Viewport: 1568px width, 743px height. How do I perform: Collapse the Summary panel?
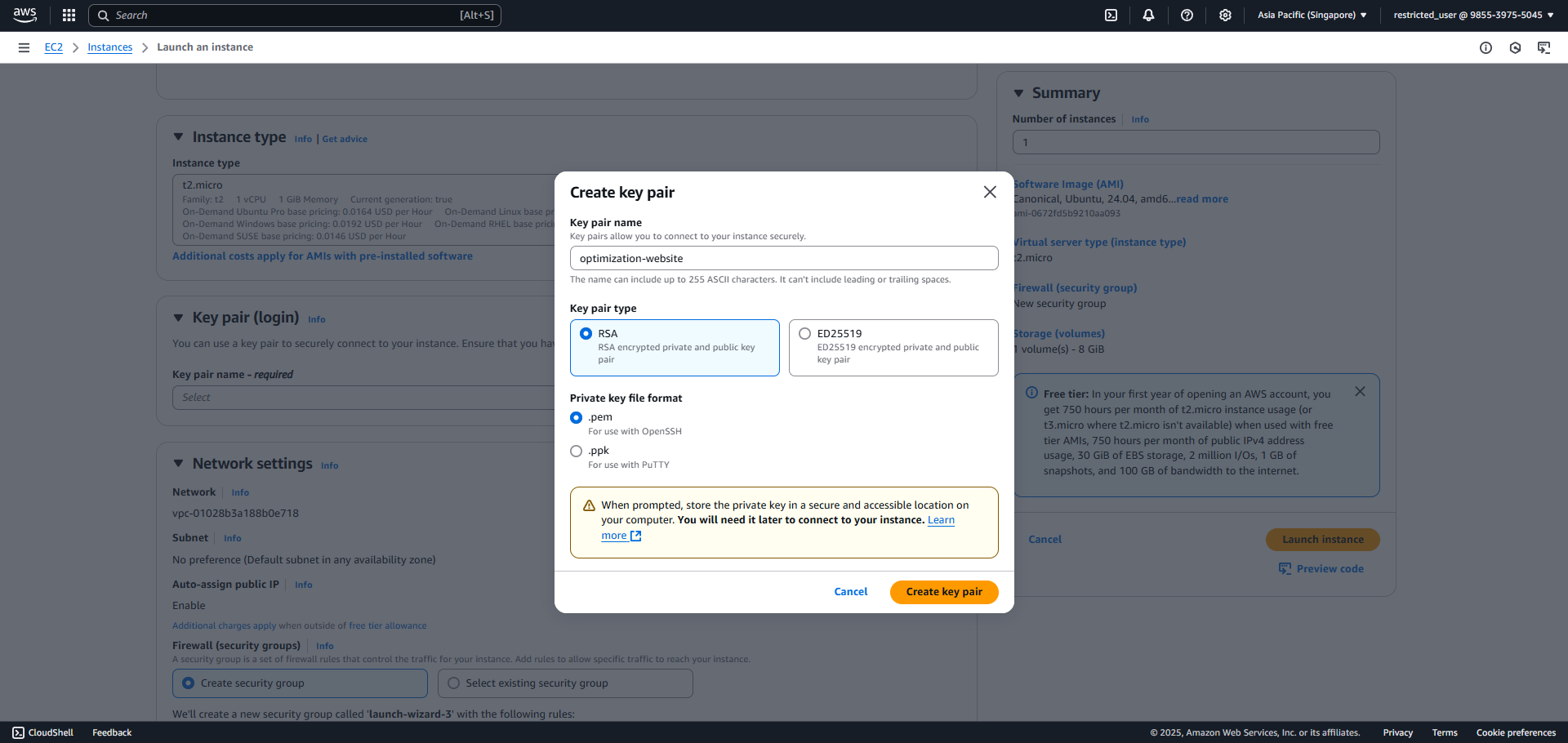(x=1018, y=93)
